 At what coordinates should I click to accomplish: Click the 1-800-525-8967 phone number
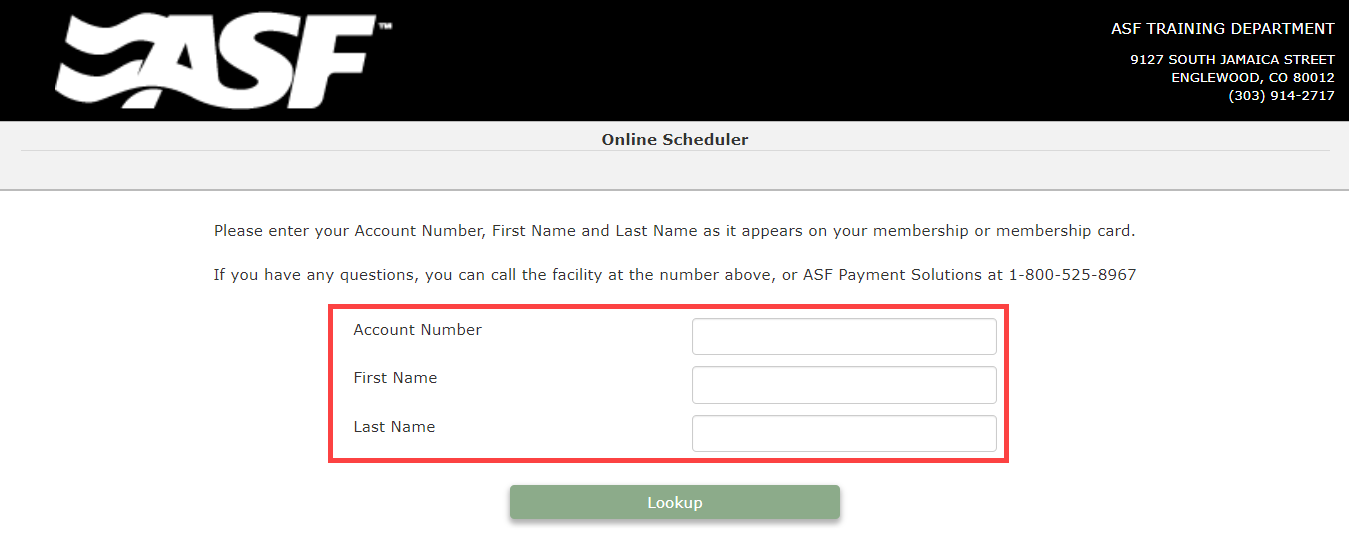click(x=1072, y=274)
